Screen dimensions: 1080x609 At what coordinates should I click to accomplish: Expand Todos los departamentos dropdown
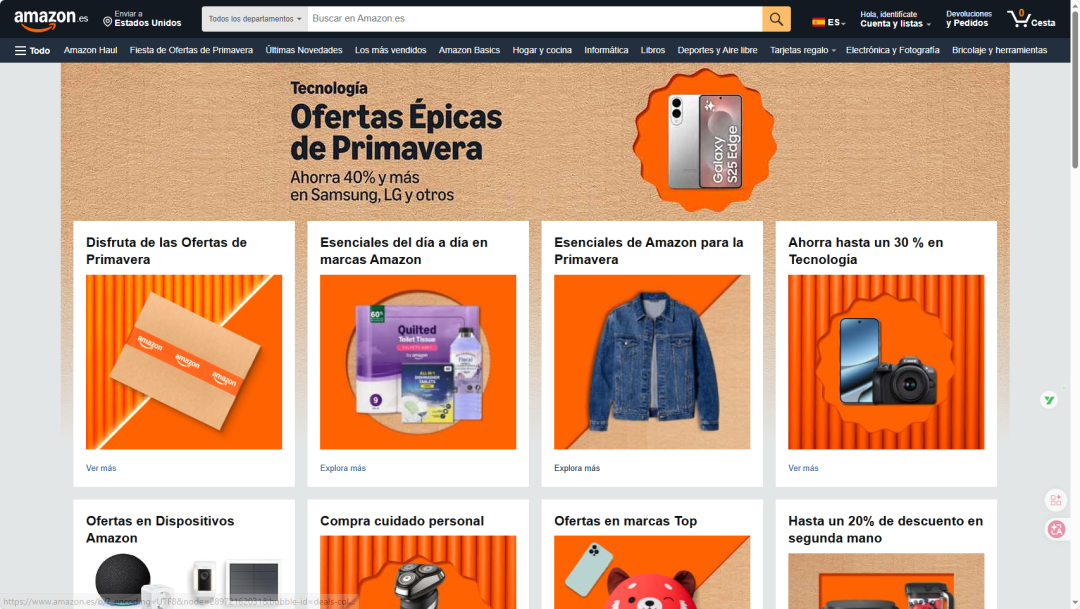255,19
